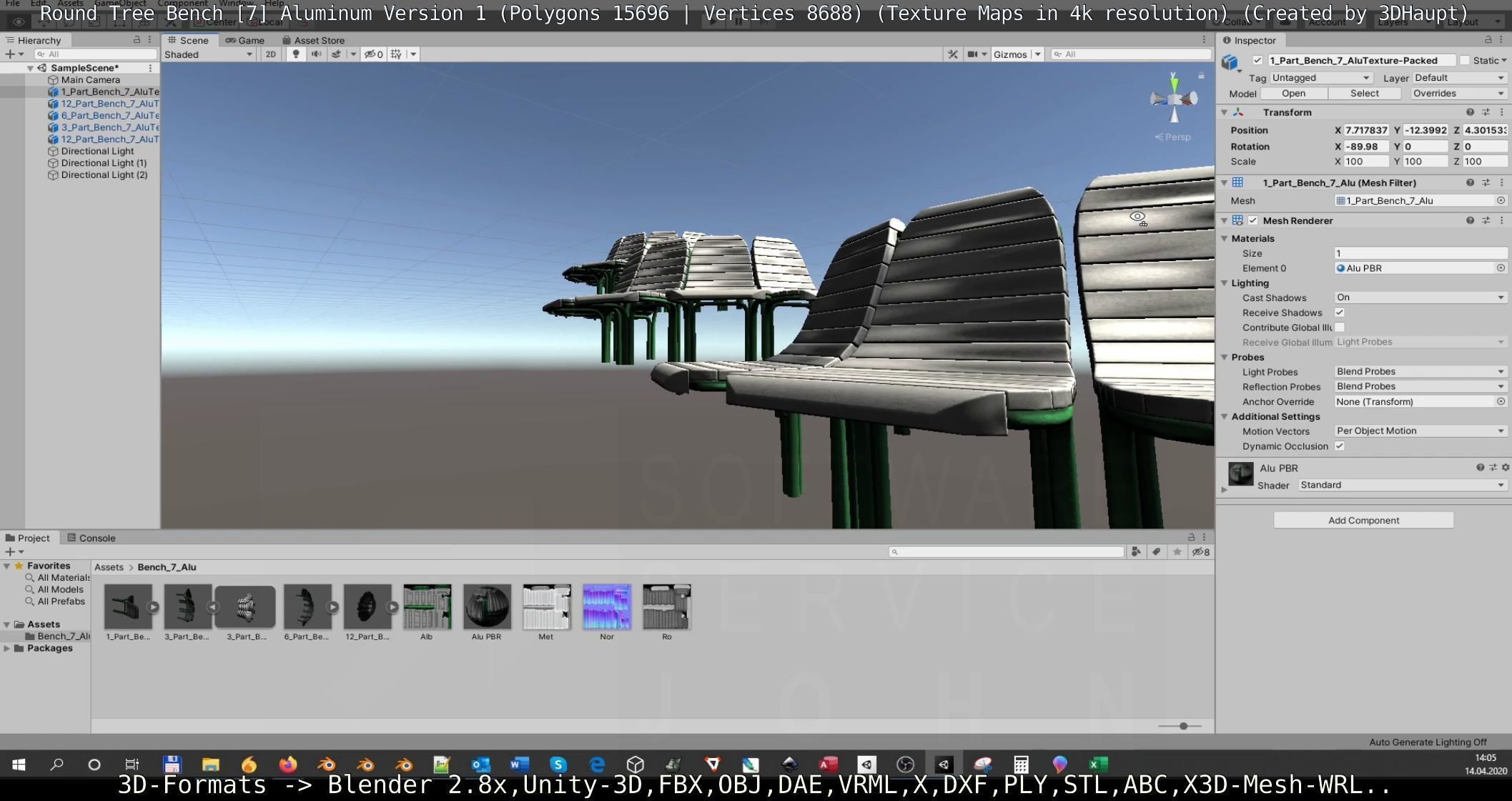The height and width of the screenshot is (801, 1512).
Task: Click the model Select button
Action: click(1364, 94)
